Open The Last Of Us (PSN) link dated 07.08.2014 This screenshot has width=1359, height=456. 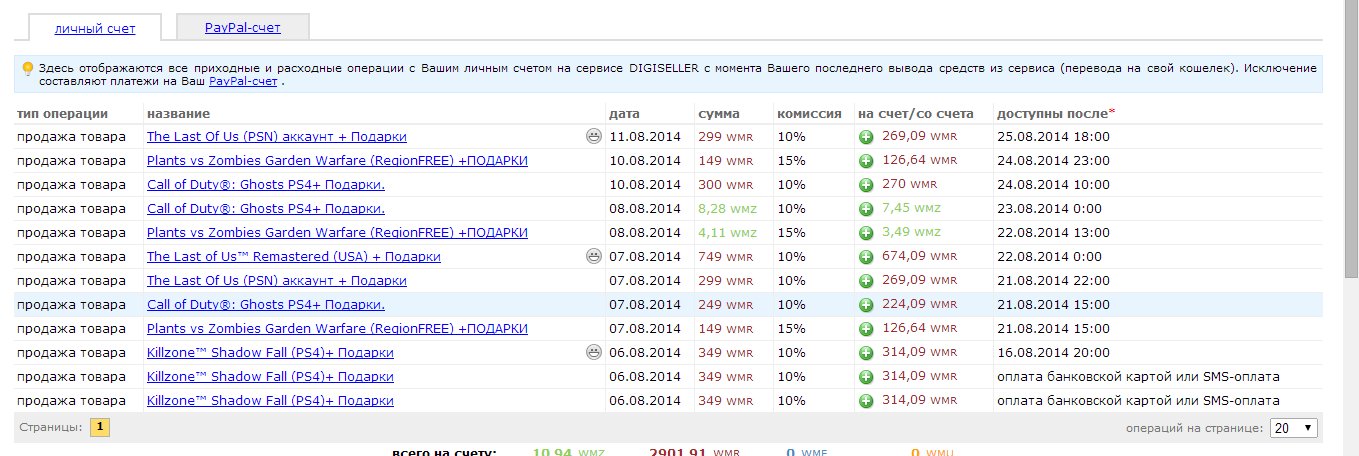pyautogui.click(x=277, y=281)
